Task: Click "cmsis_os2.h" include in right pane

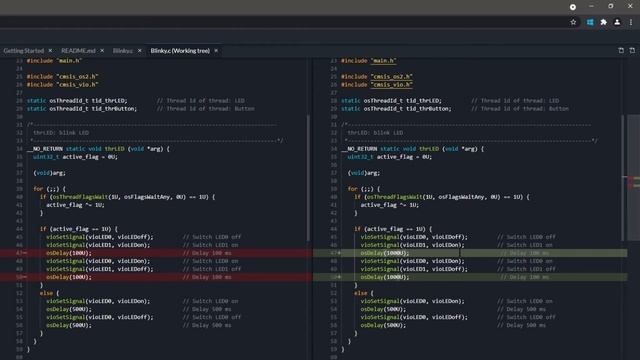Action: tap(391, 77)
